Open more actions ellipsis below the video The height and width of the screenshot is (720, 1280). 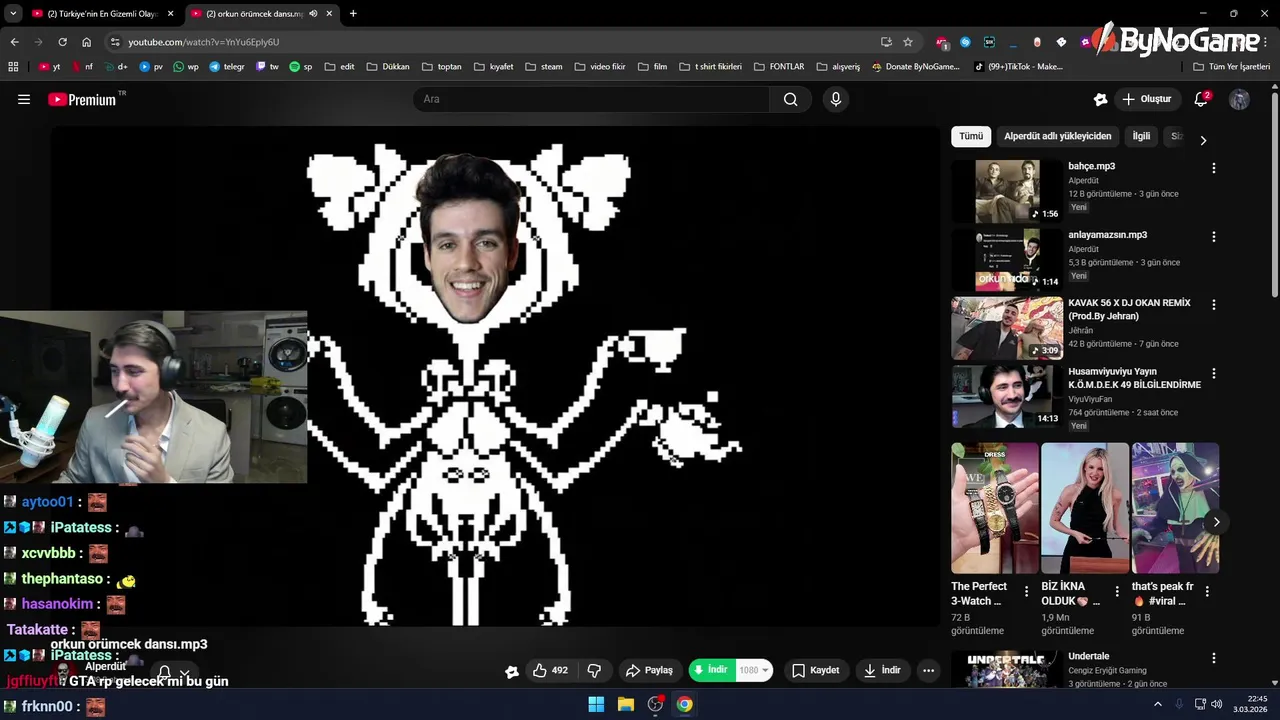click(x=929, y=670)
